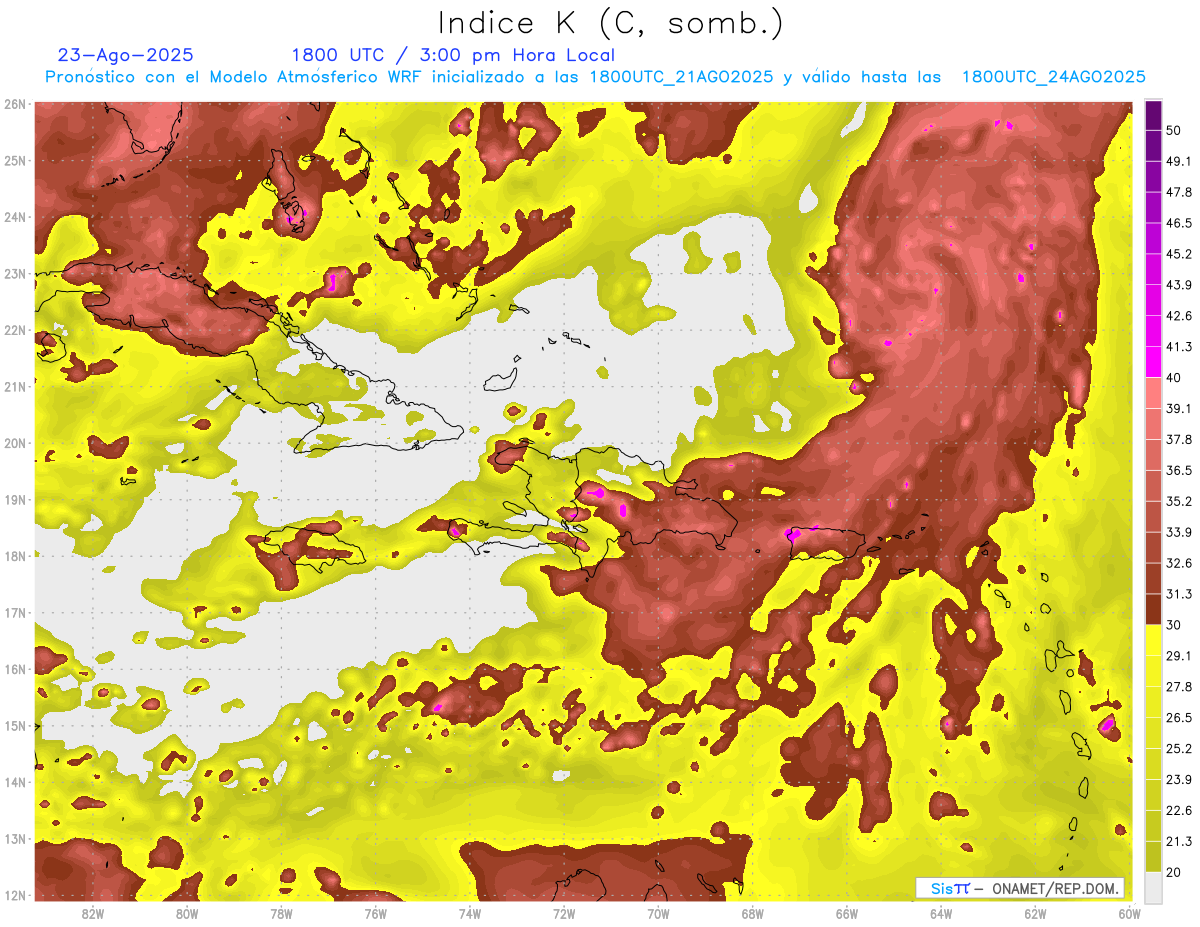This screenshot has height=927, width=1200.
Task: Click the colorbar value '35.2'
Action: pyautogui.click(x=1178, y=501)
